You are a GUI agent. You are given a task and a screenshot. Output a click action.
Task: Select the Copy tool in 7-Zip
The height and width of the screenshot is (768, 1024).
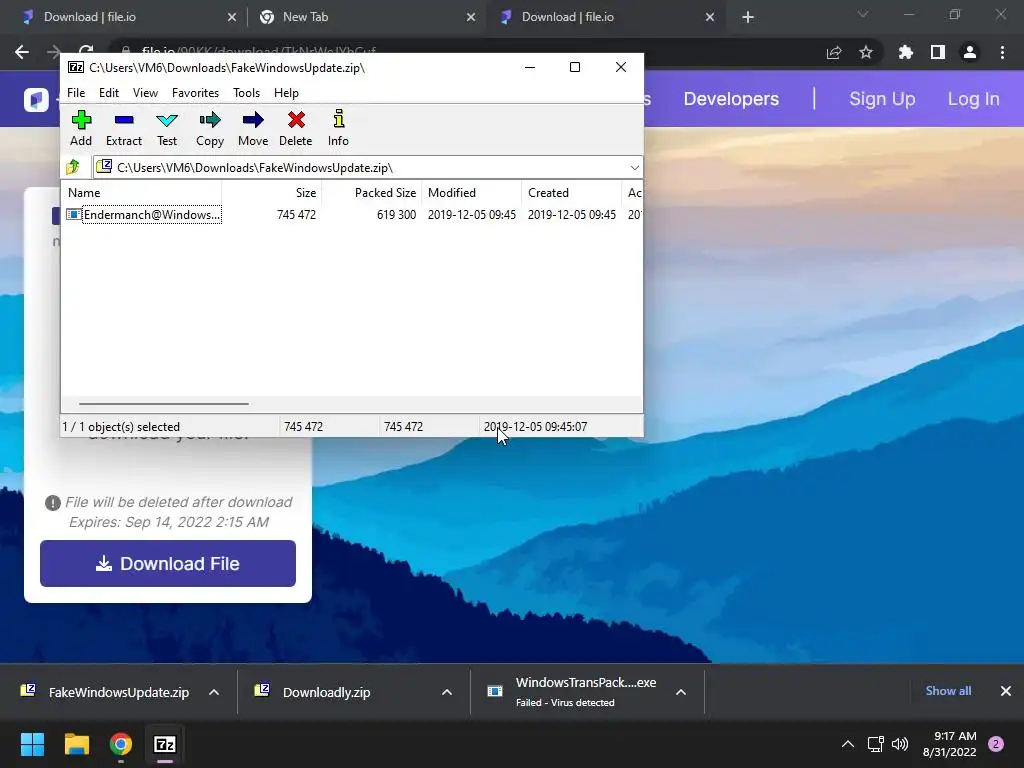pos(210,128)
